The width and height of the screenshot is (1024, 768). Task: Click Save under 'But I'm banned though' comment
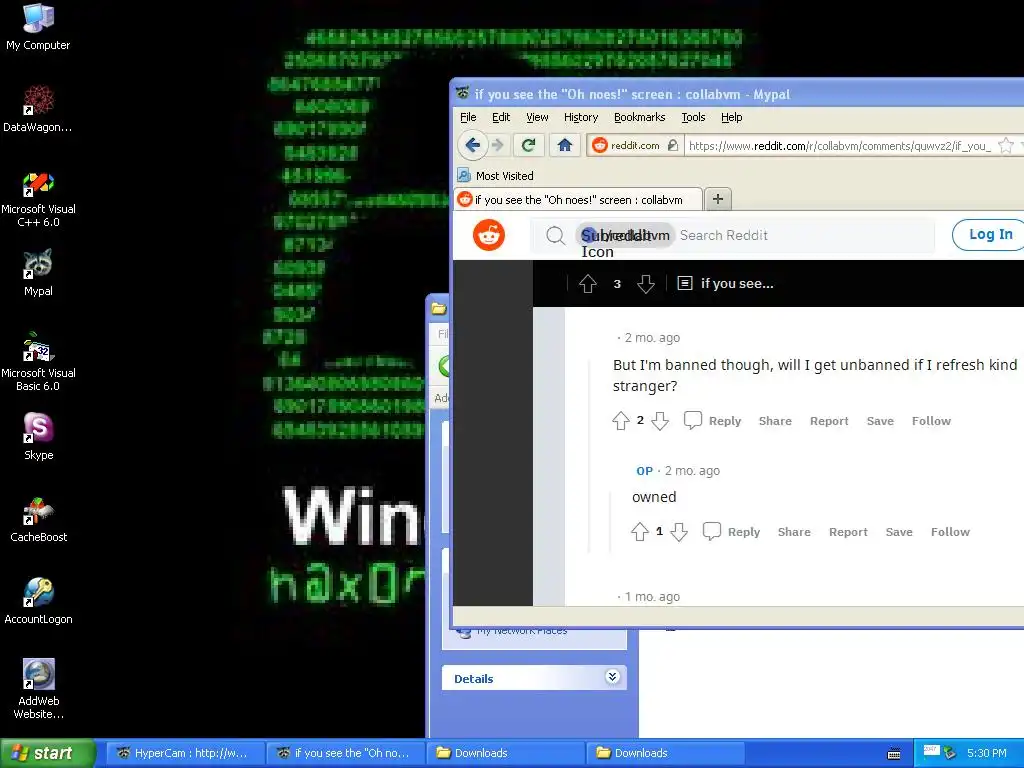point(880,421)
